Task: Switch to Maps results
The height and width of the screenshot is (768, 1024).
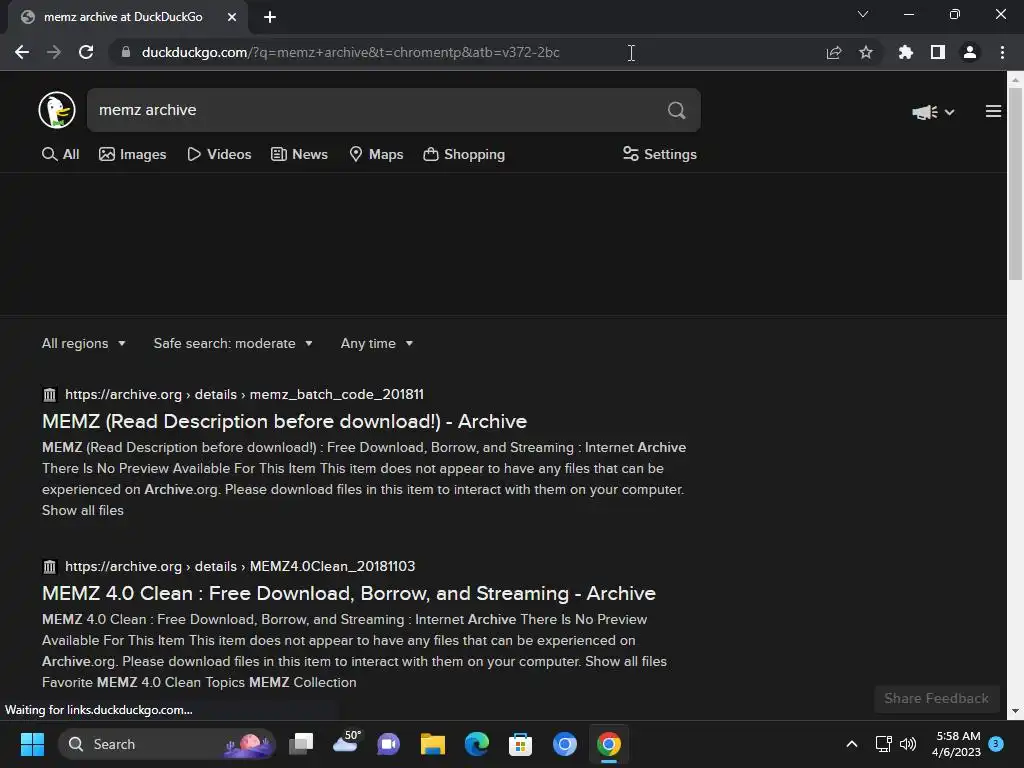Action: coord(376,154)
